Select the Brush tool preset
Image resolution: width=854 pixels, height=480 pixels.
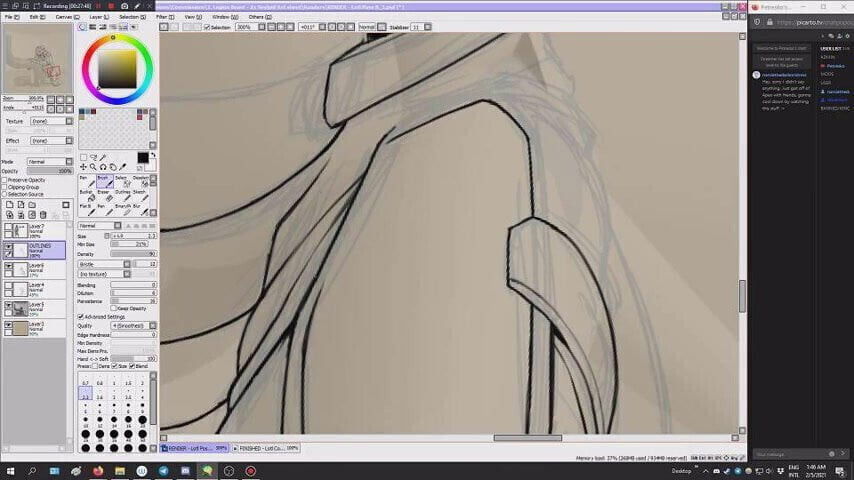pos(105,181)
